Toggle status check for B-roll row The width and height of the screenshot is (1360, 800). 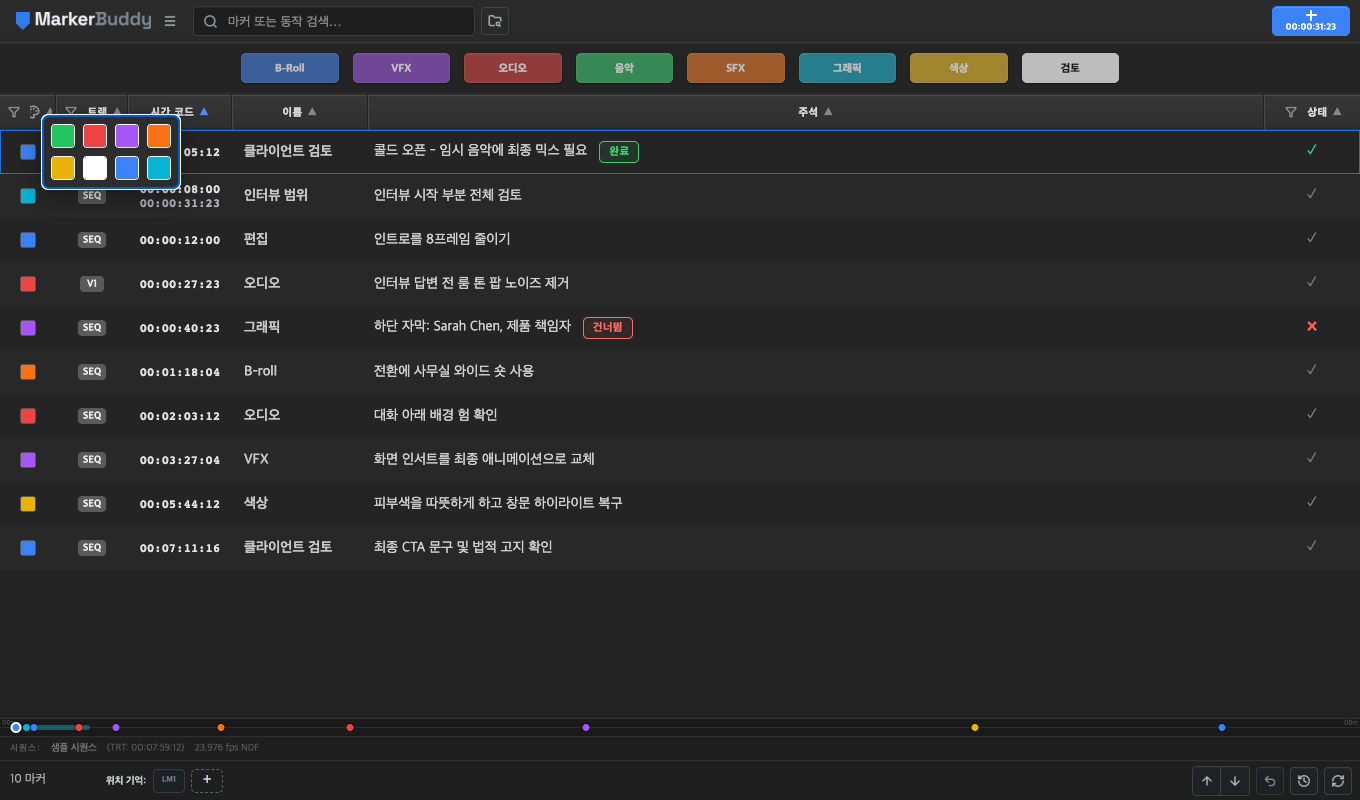1312,370
